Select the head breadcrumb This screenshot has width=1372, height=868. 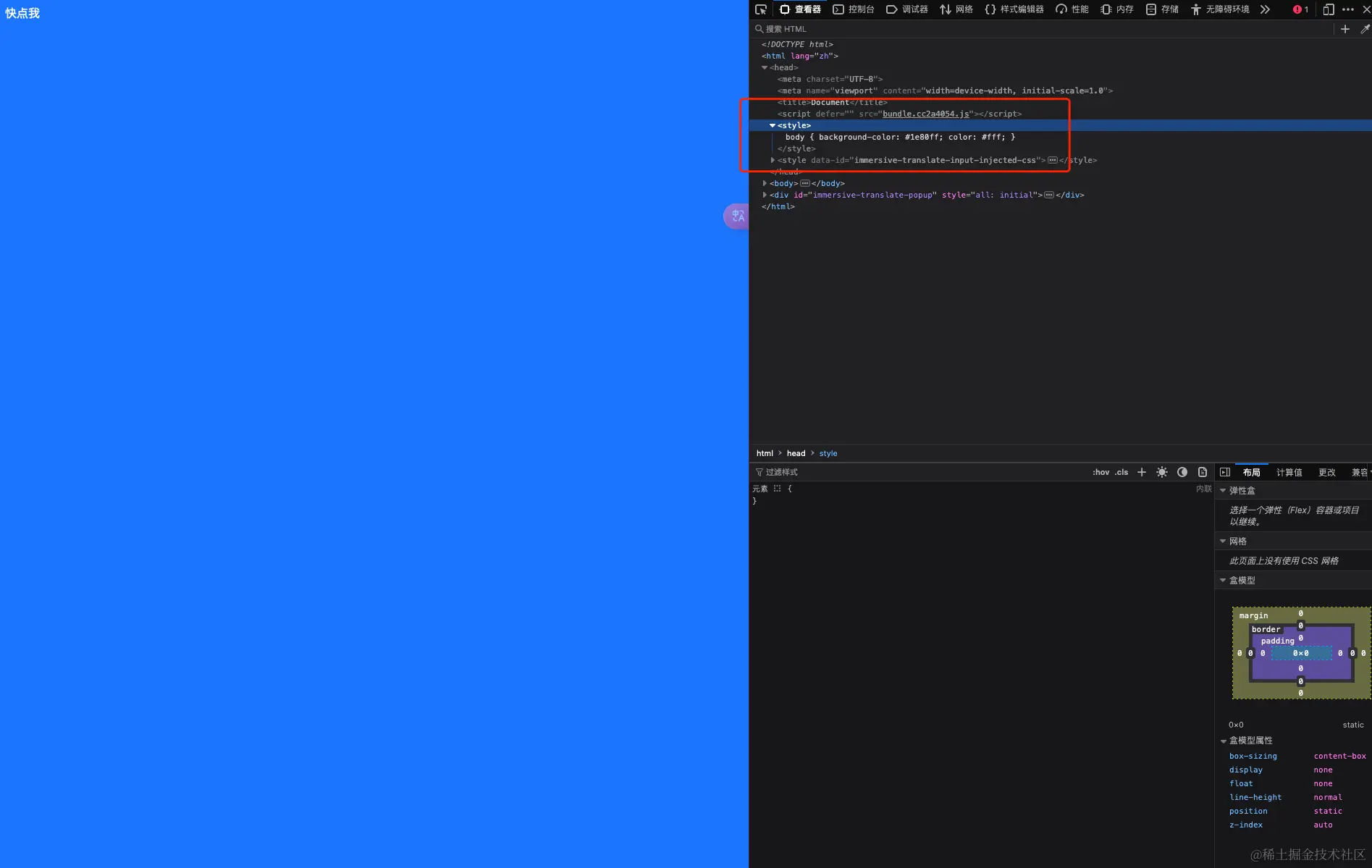pos(796,453)
